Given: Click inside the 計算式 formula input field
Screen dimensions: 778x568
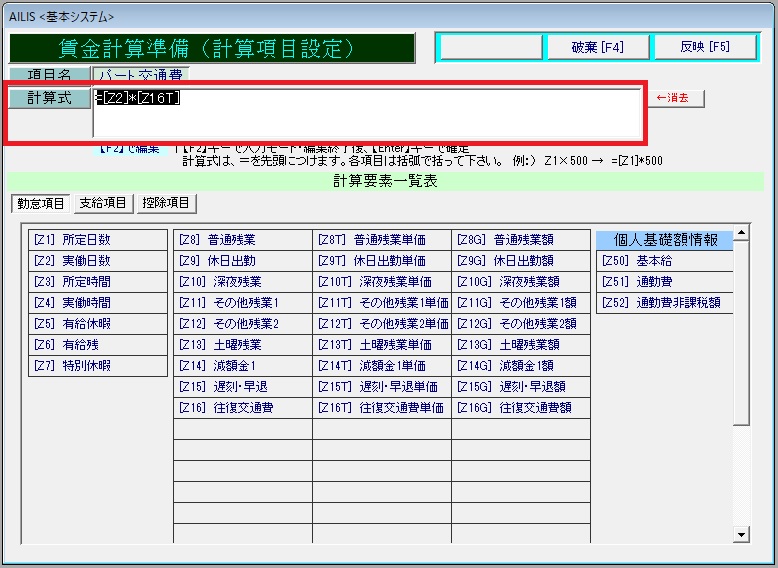Looking at the screenshot, I should pyautogui.click(x=366, y=114).
